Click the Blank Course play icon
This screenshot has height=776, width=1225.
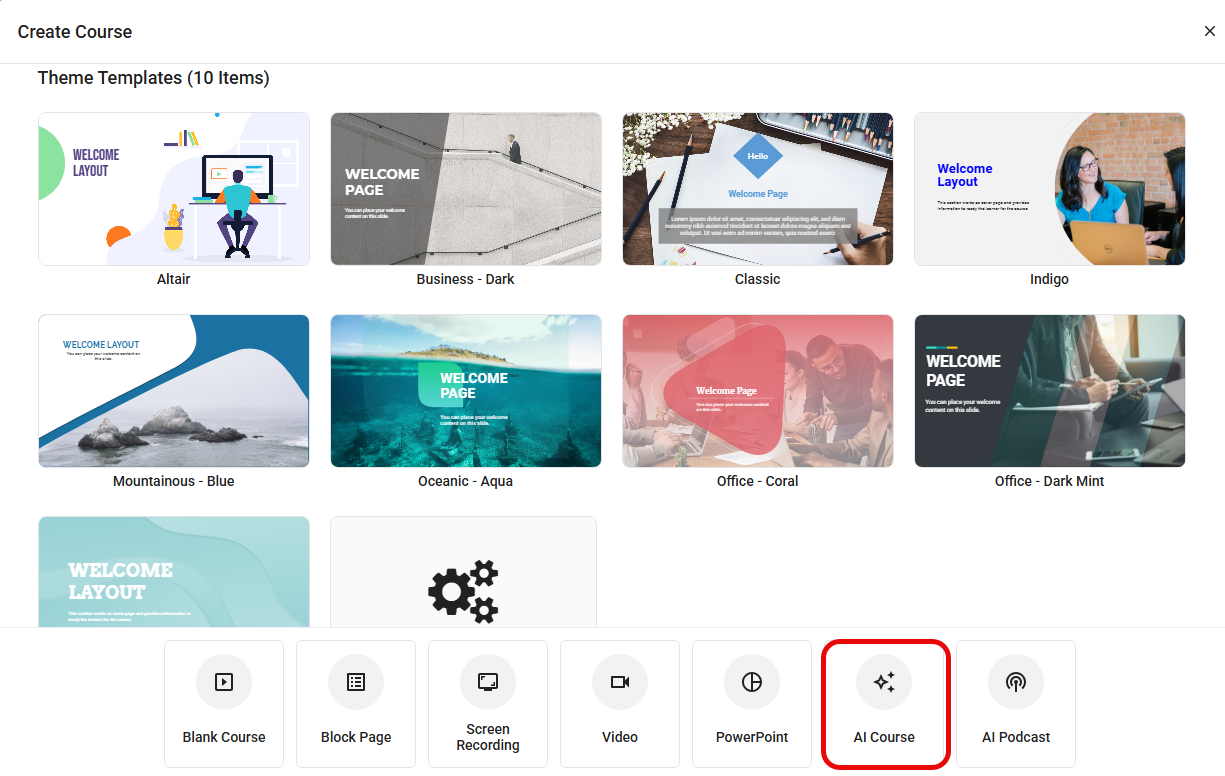click(x=224, y=682)
